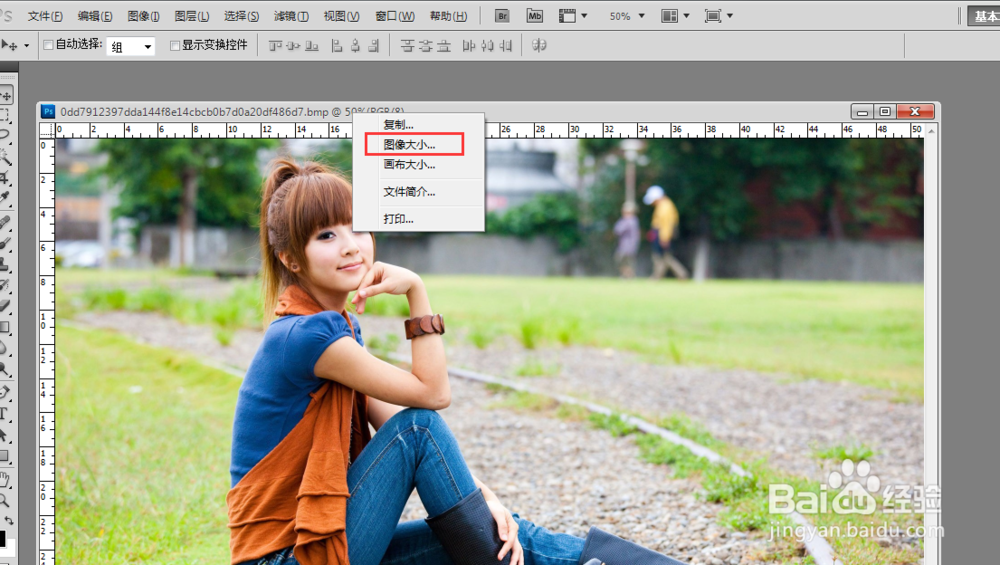
Task: Open the Move tool preset picker arrow
Action: (x=26, y=46)
